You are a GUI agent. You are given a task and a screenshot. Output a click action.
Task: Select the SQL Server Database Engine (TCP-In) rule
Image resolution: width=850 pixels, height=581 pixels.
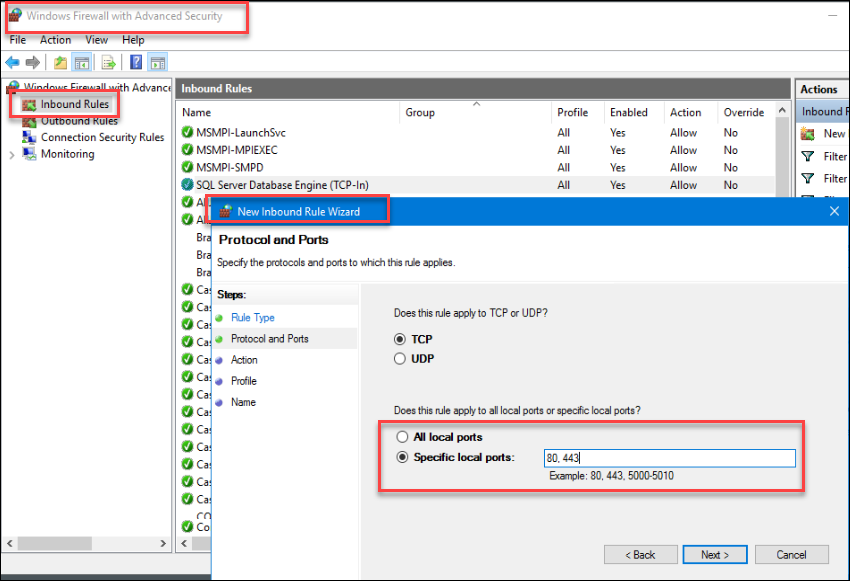[477, 184]
